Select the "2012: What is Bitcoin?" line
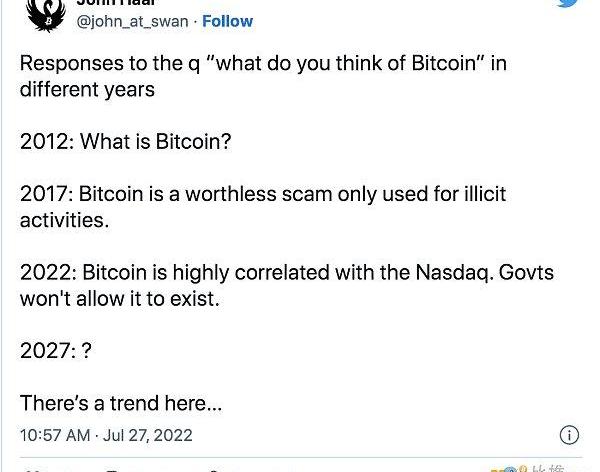600x472 pixels. tap(126, 141)
